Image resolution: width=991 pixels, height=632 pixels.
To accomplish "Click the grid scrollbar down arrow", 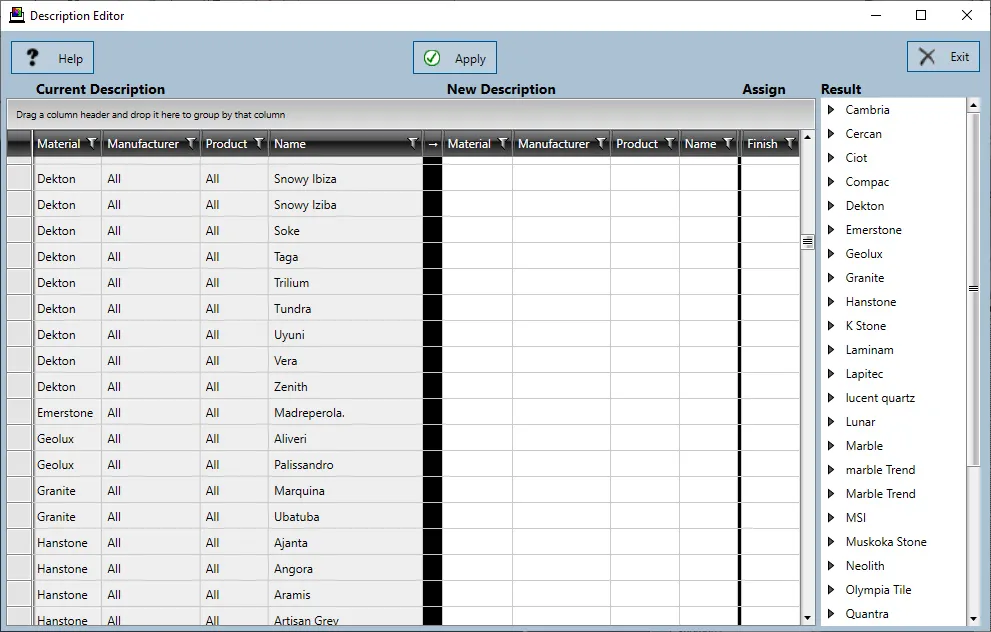I will [x=807, y=618].
